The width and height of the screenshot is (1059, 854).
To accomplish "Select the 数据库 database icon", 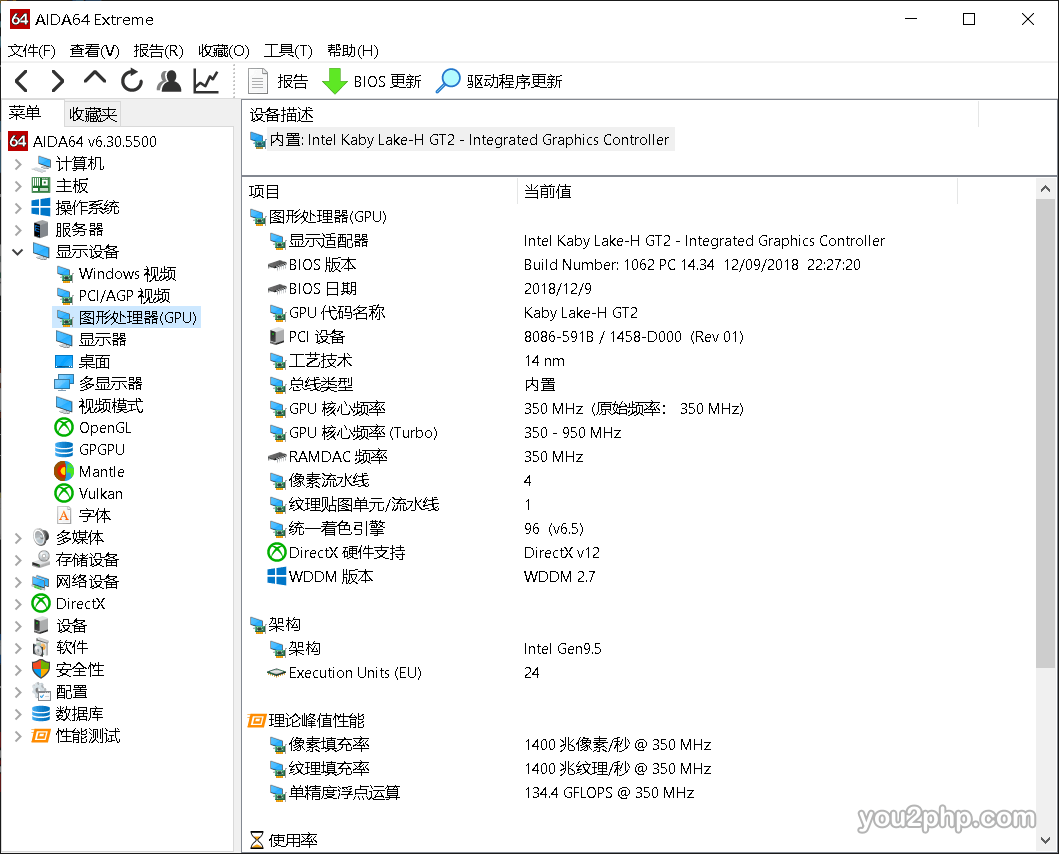I will coord(41,713).
